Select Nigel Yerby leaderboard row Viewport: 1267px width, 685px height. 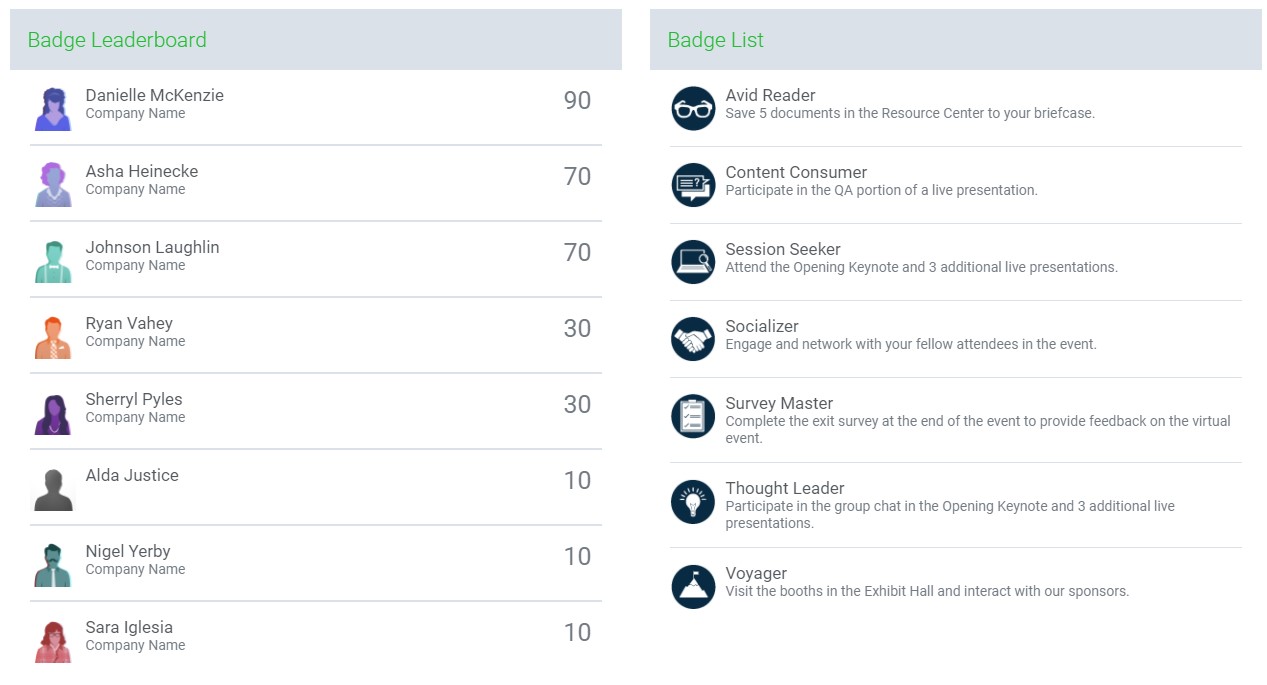click(x=316, y=563)
